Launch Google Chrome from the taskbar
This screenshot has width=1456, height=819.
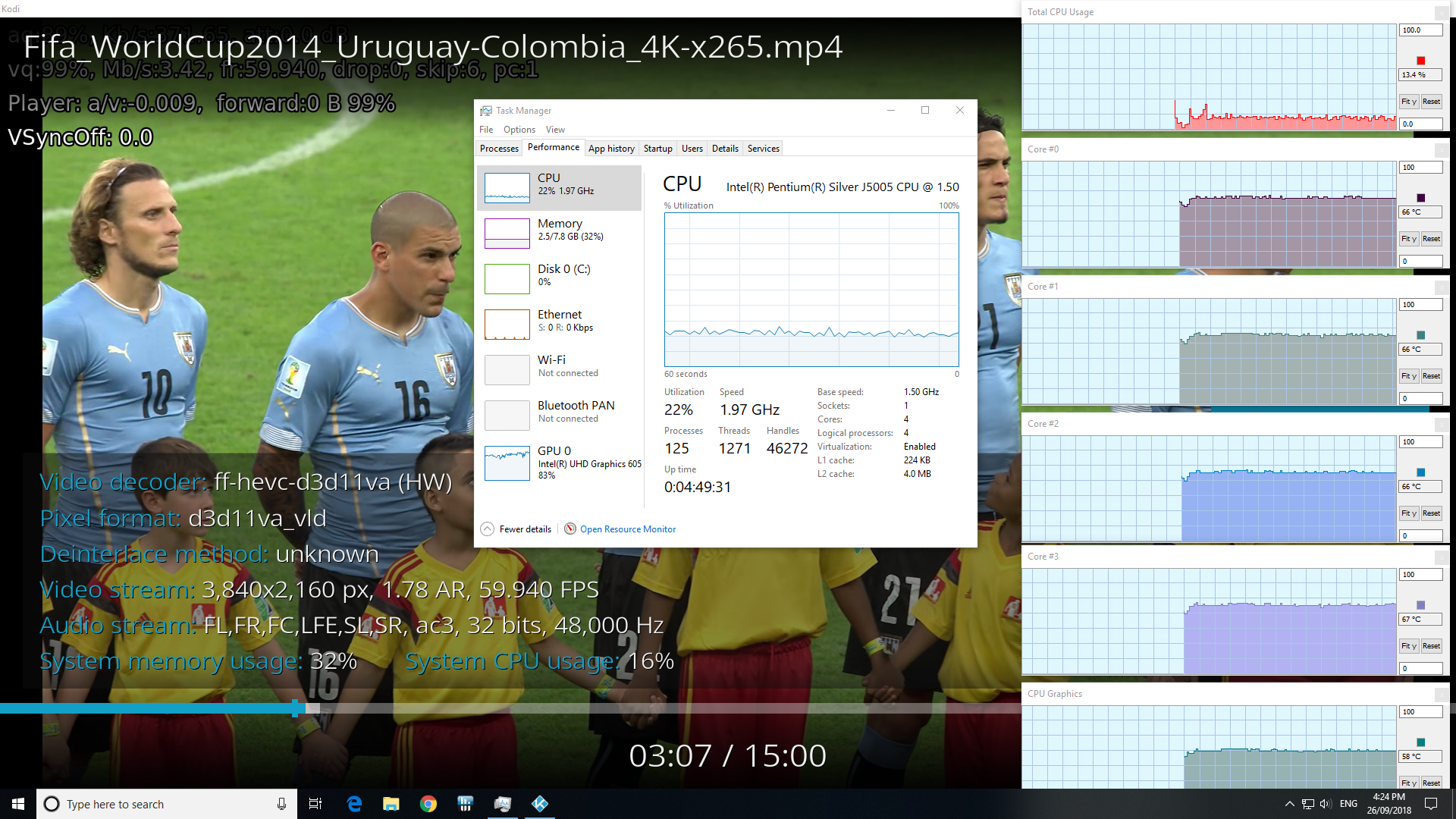point(428,804)
